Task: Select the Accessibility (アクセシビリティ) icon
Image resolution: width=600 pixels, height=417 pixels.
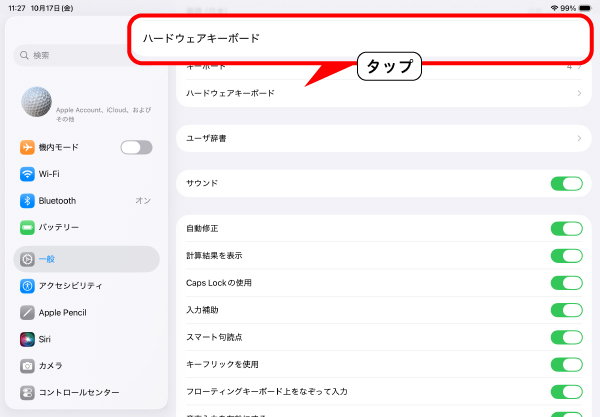Action: click(x=28, y=286)
